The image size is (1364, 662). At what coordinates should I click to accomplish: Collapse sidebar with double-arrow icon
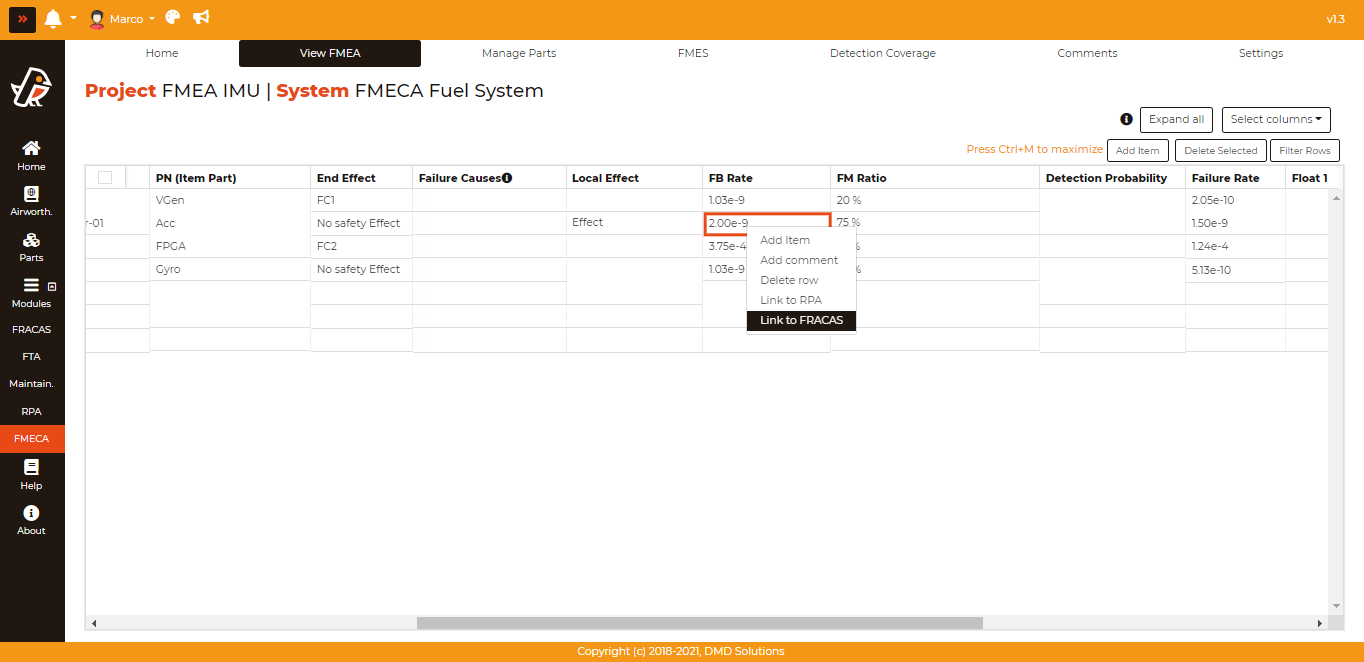pyautogui.click(x=22, y=19)
